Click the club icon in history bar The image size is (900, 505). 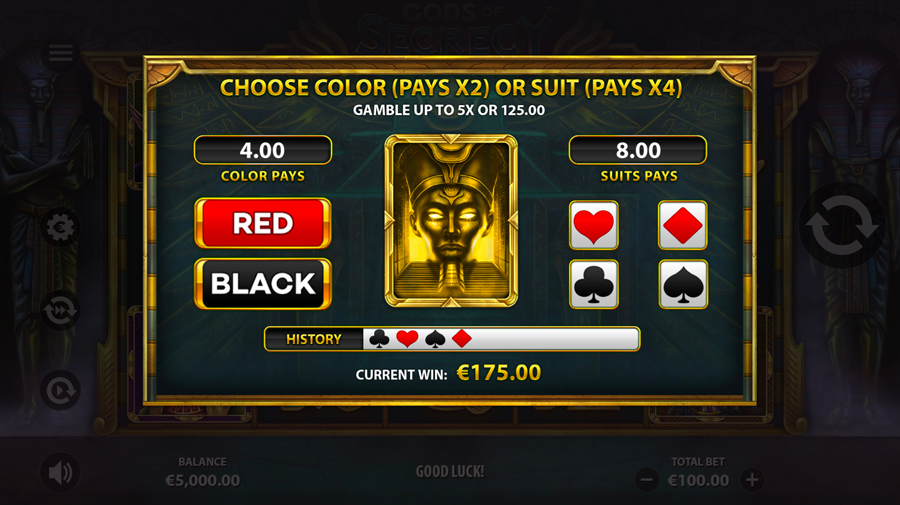pos(379,339)
